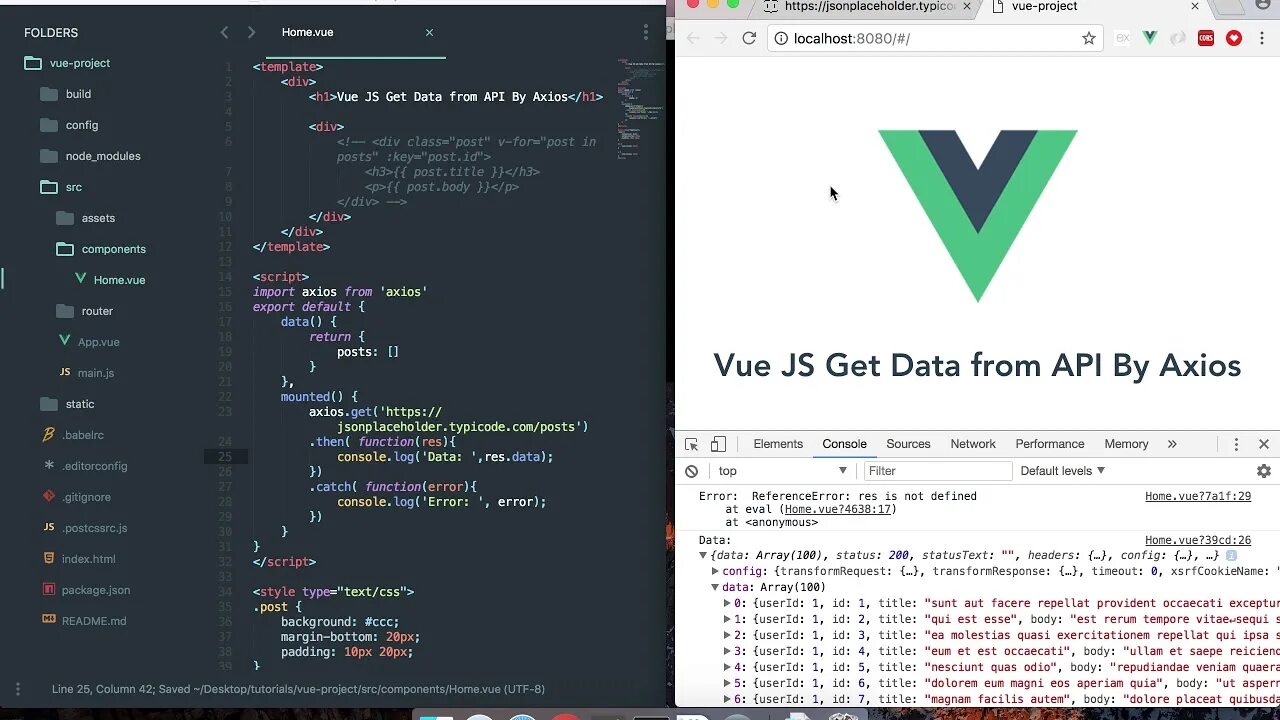Go to next tab with right arrow

pos(251,32)
